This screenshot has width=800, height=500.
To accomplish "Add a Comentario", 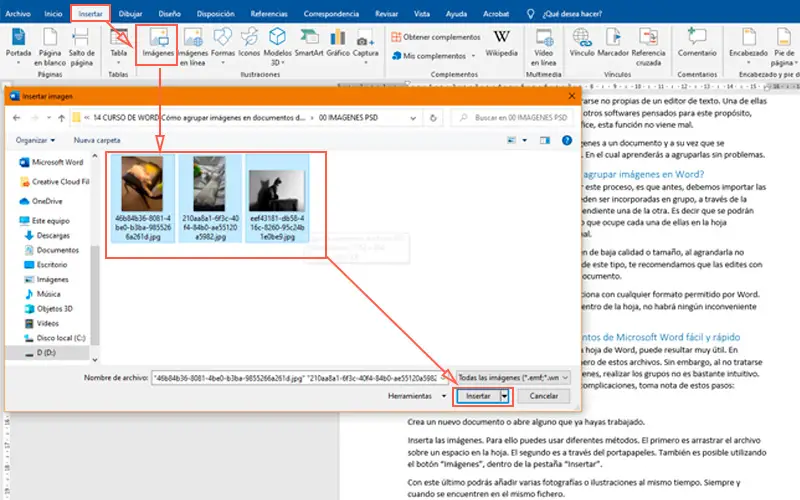I will pos(697,43).
